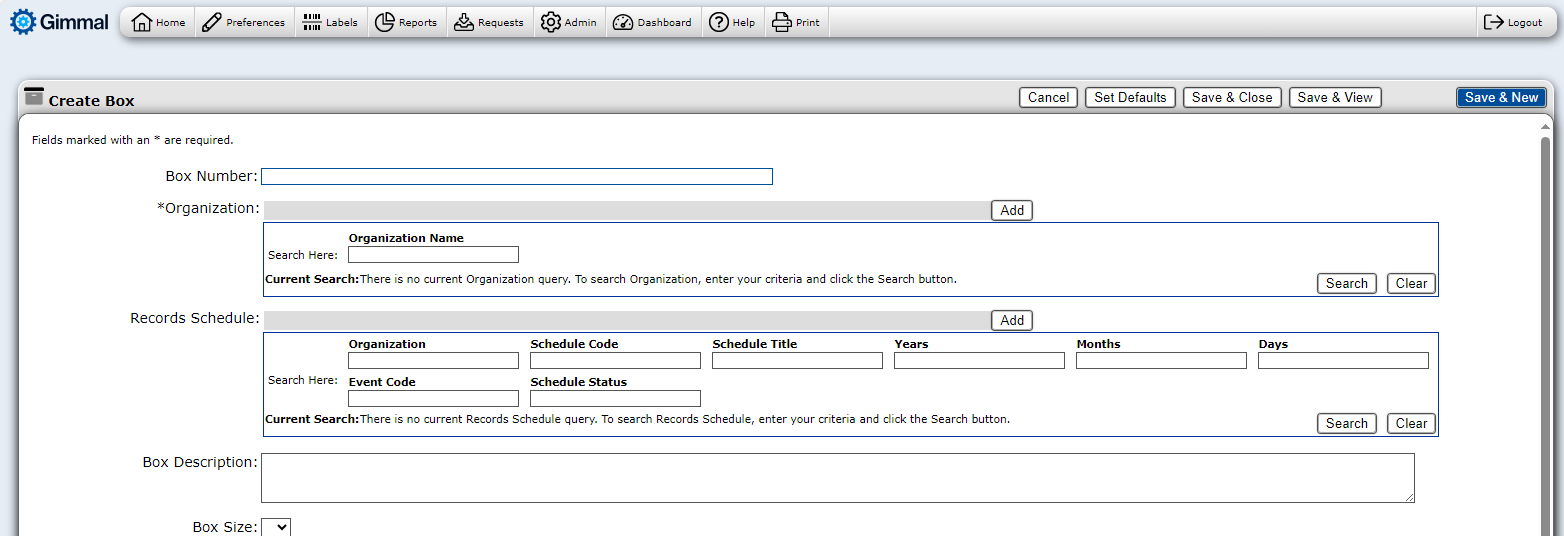Expand the Box Size dropdown

pos(276,527)
